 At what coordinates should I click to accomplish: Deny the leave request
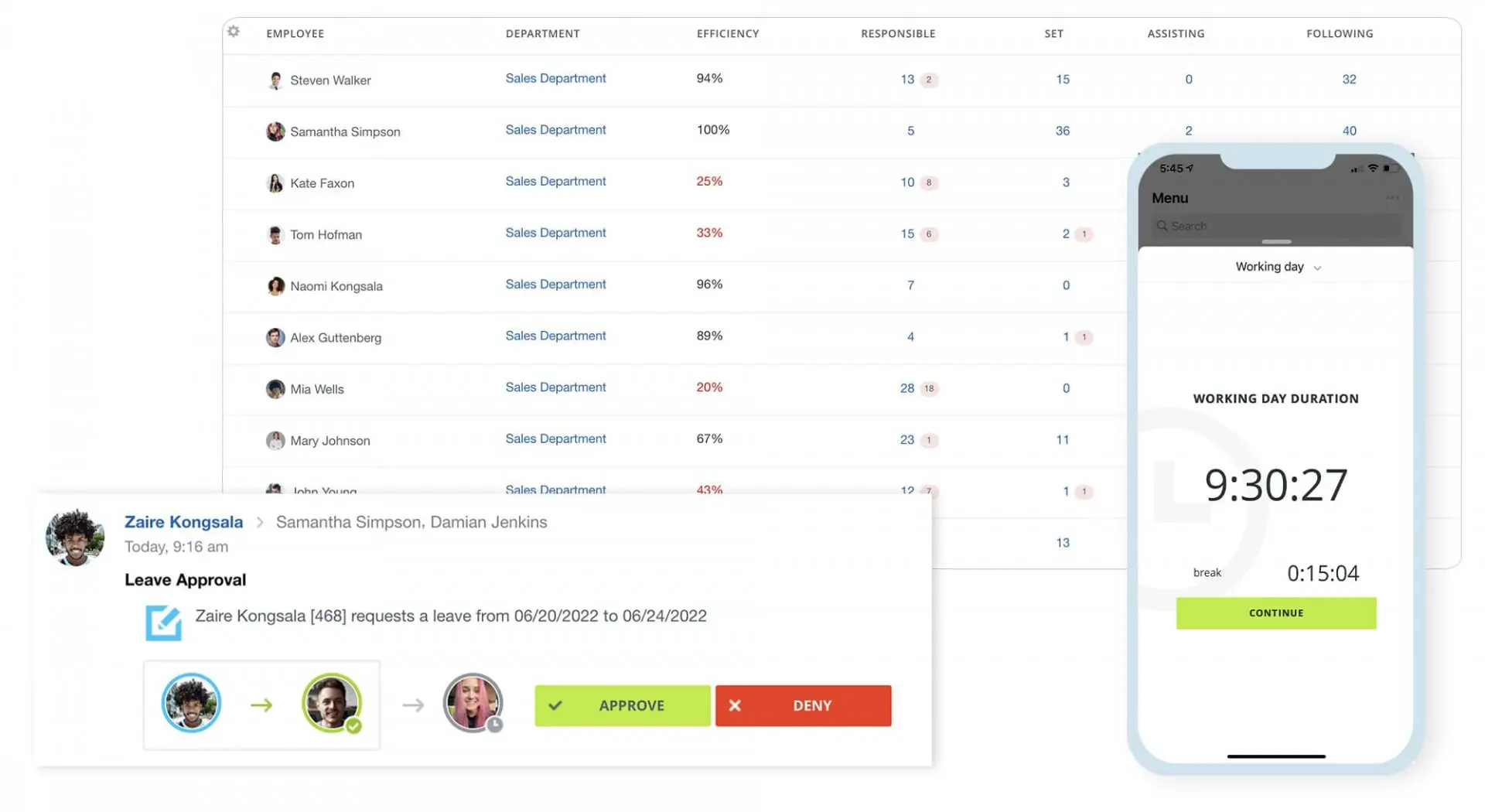(x=803, y=705)
